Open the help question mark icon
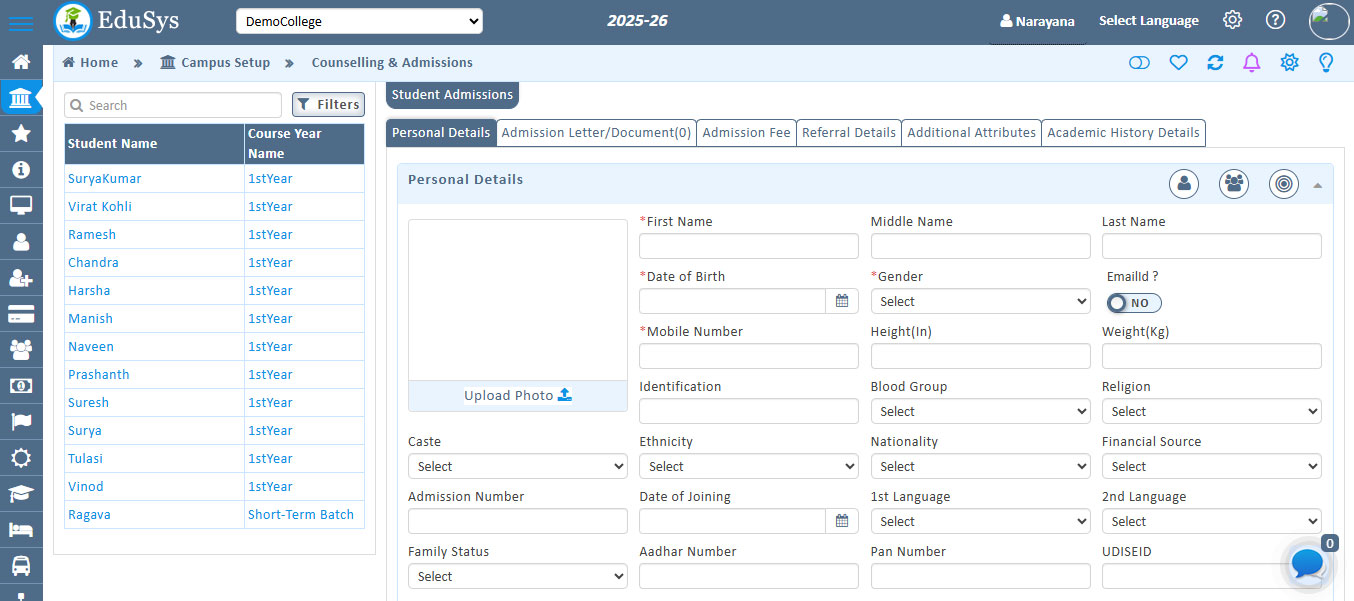The width and height of the screenshot is (1354, 601). (1275, 20)
